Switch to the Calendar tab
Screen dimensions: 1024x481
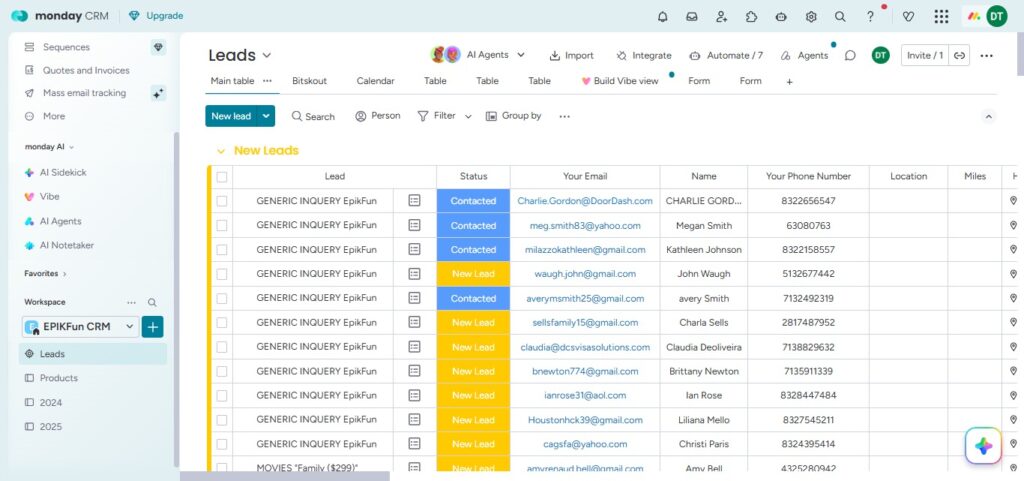pyautogui.click(x=376, y=81)
